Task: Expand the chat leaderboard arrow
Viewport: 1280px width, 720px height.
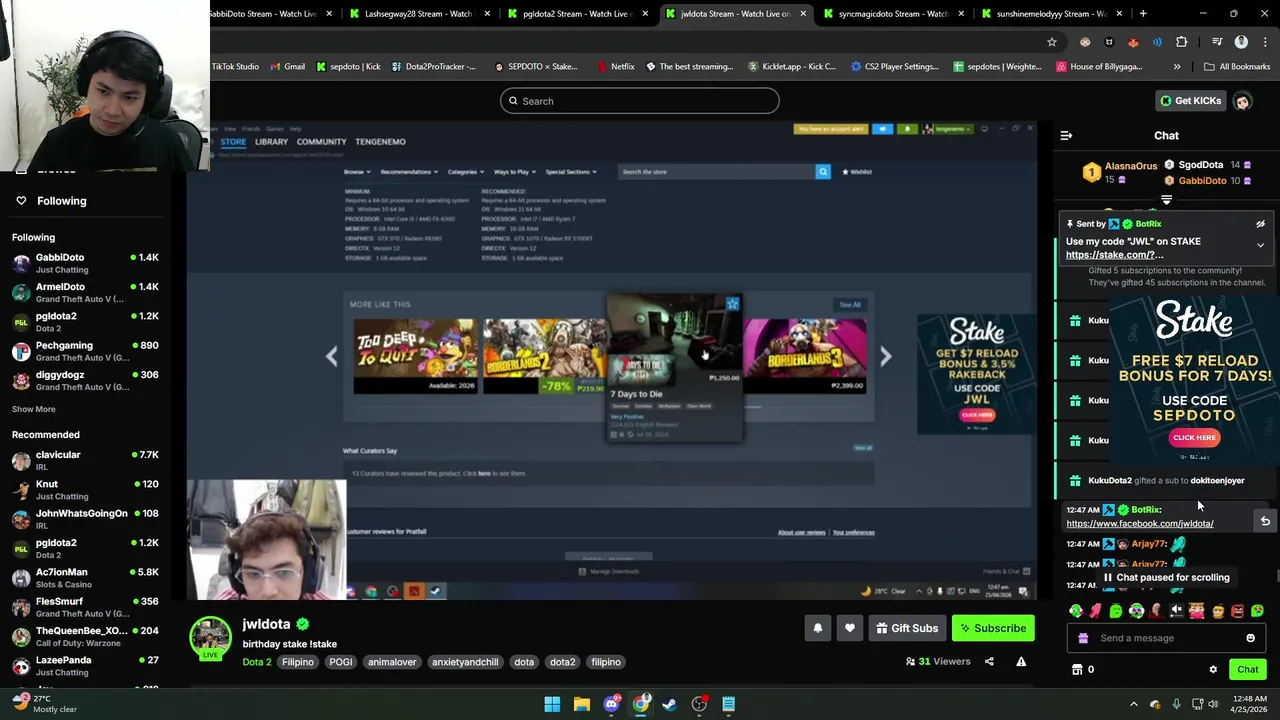Action: tap(1166, 200)
